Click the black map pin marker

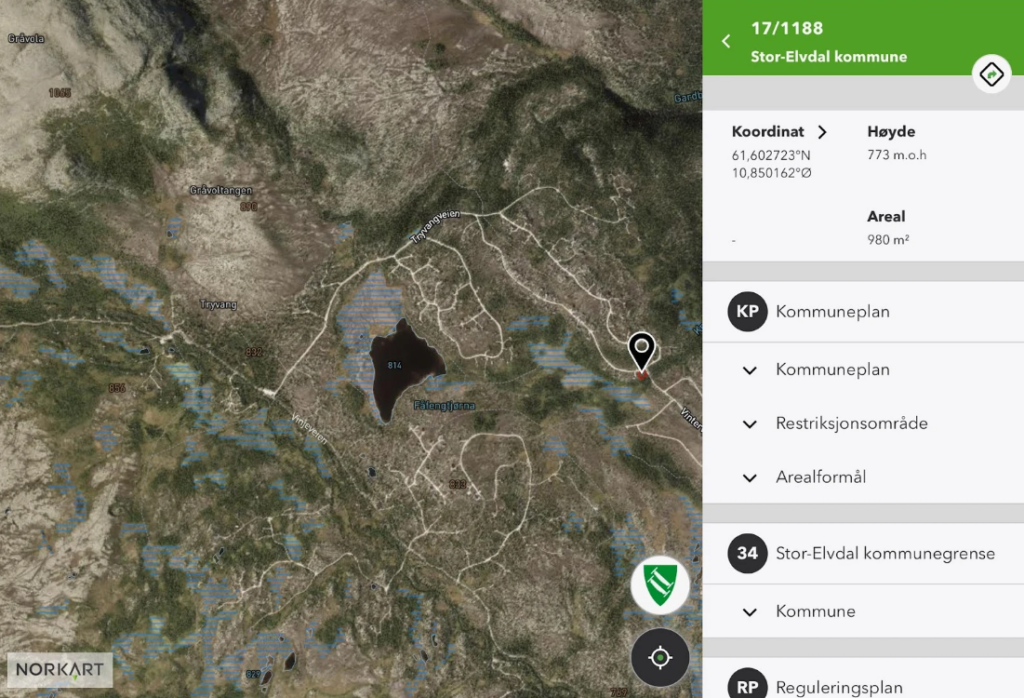point(642,352)
